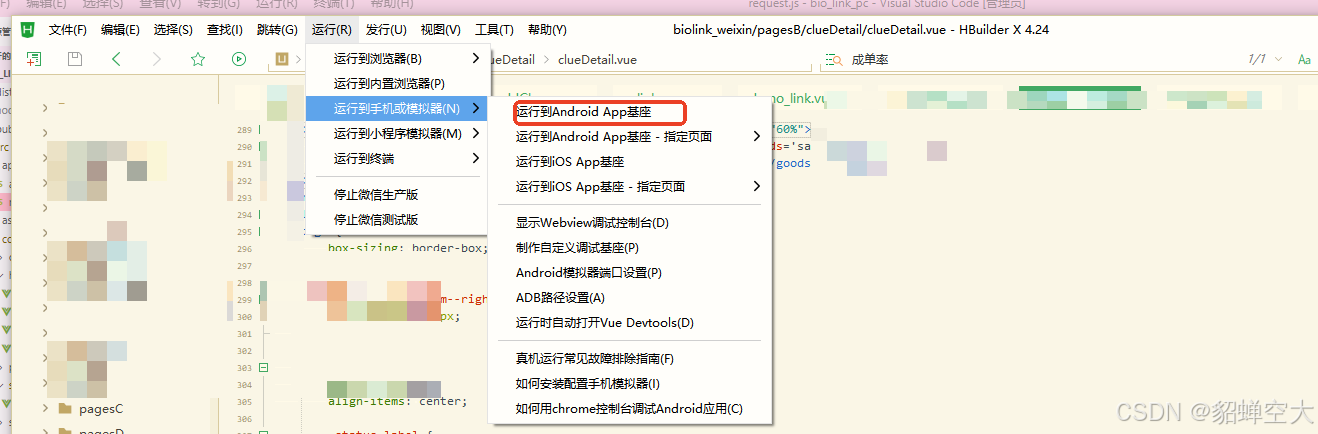The height and width of the screenshot is (434, 1318).
Task: Expand 运行到Android App基座 - 指定页面 submenu
Action: 629,136
